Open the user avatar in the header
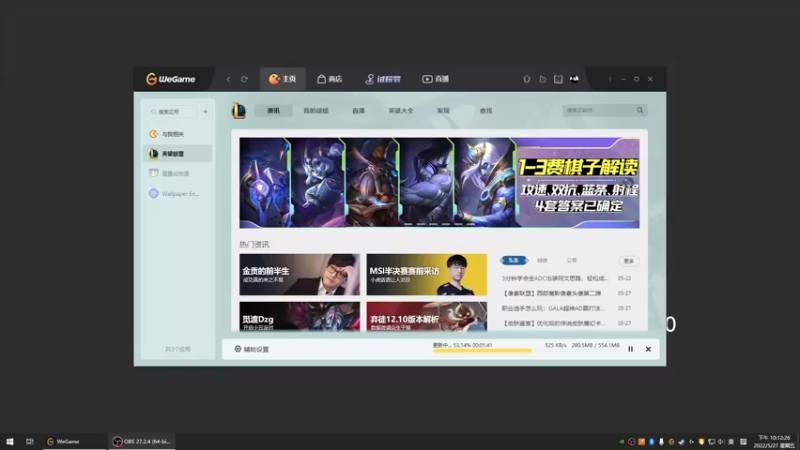 tap(574, 79)
